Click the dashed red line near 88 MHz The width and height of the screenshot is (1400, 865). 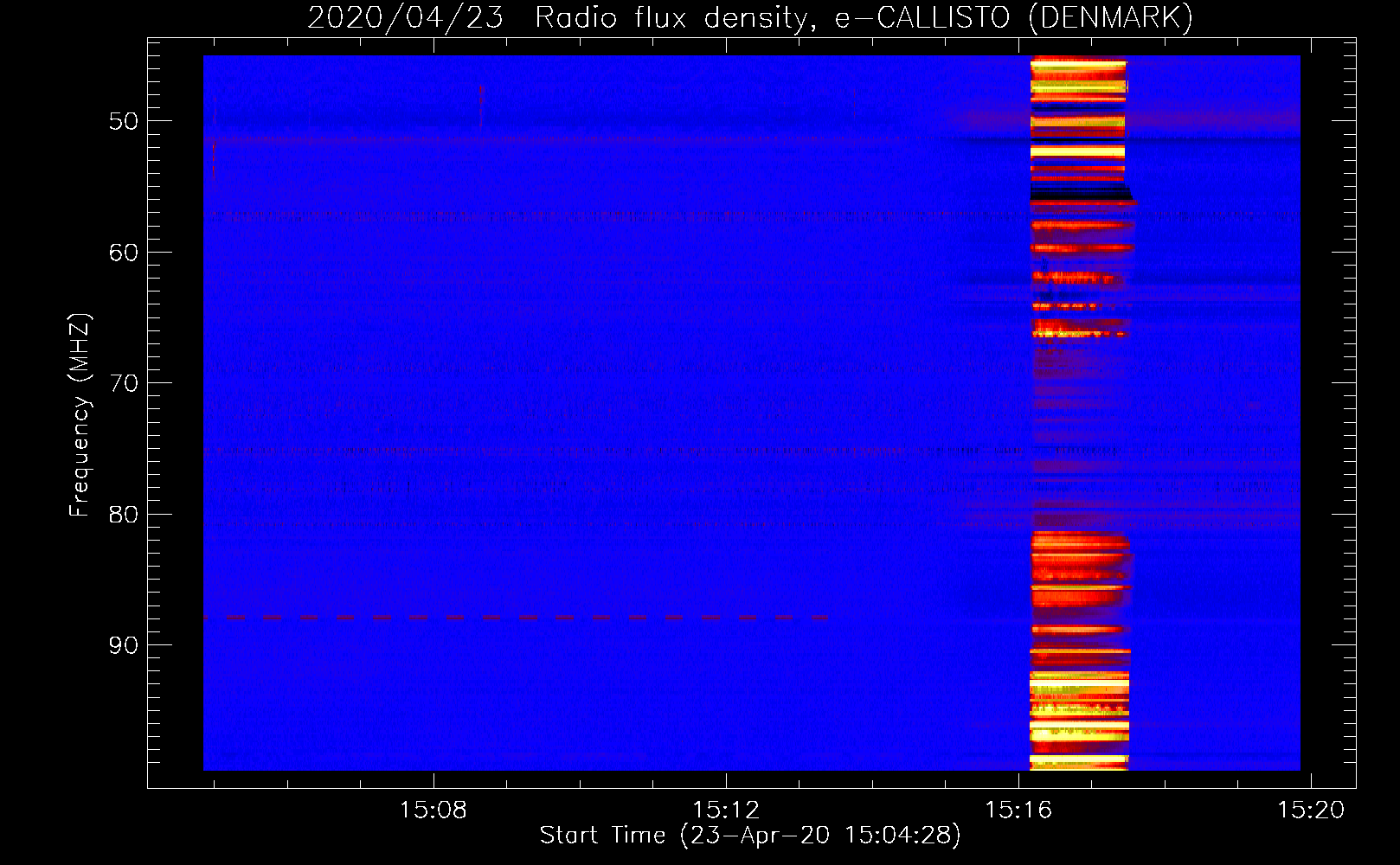(x=517, y=618)
